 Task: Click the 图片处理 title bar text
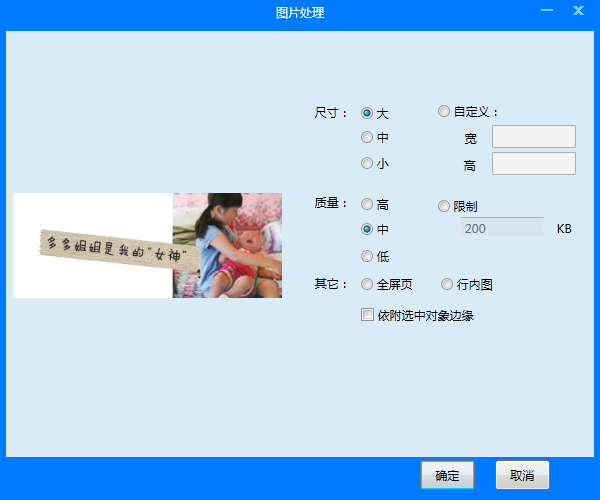point(300,13)
